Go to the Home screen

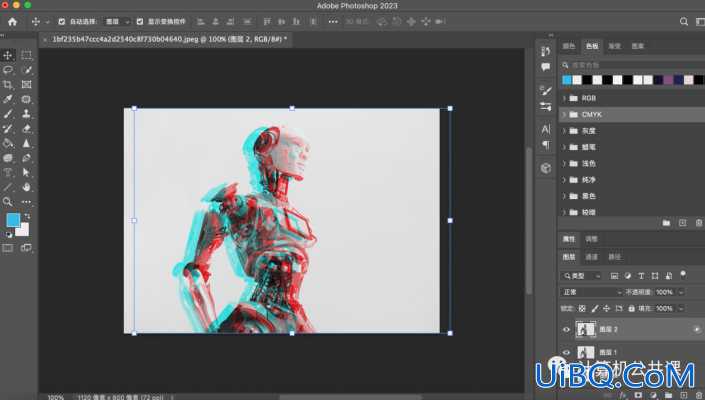point(12,22)
